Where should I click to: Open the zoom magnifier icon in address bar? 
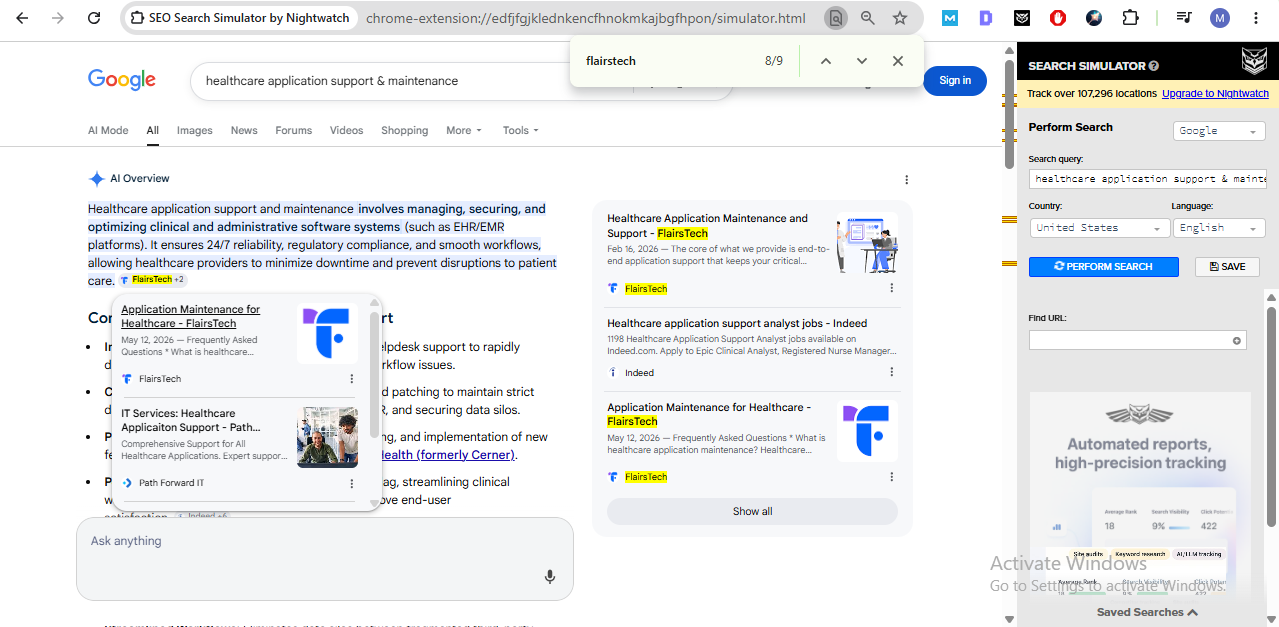click(x=867, y=18)
